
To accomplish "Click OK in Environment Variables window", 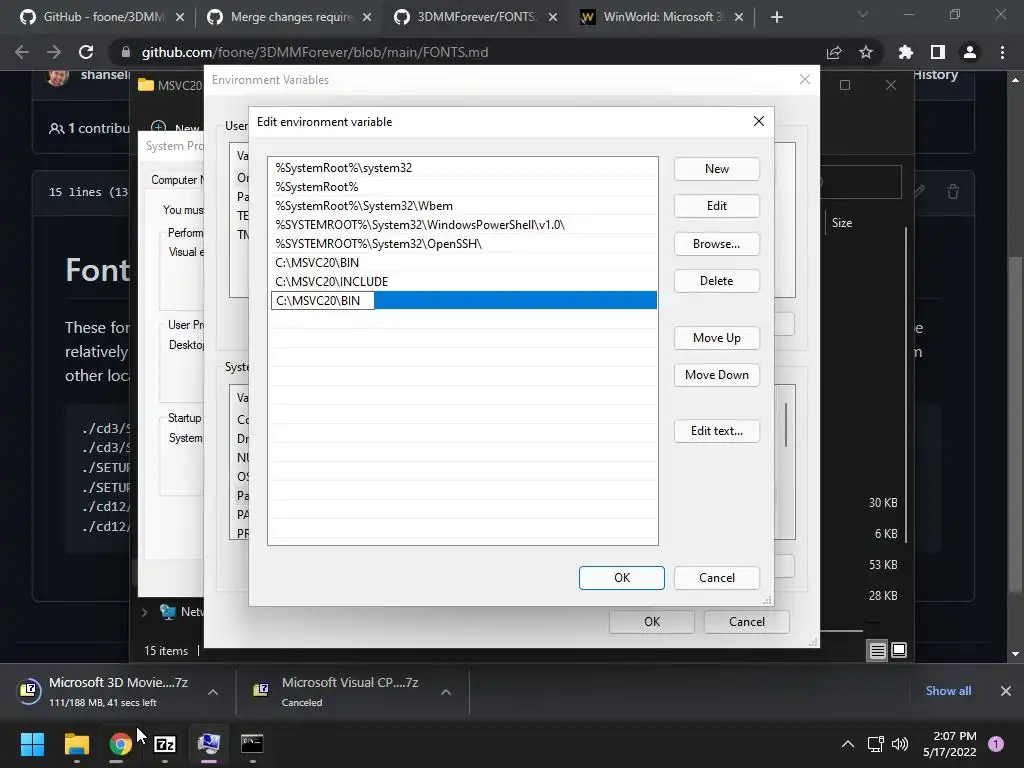I will coord(652,622).
